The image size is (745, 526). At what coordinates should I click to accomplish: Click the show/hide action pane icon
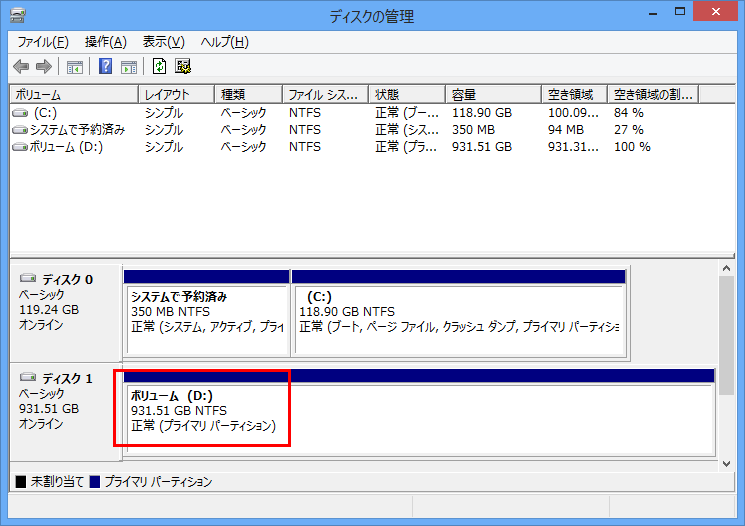click(129, 67)
